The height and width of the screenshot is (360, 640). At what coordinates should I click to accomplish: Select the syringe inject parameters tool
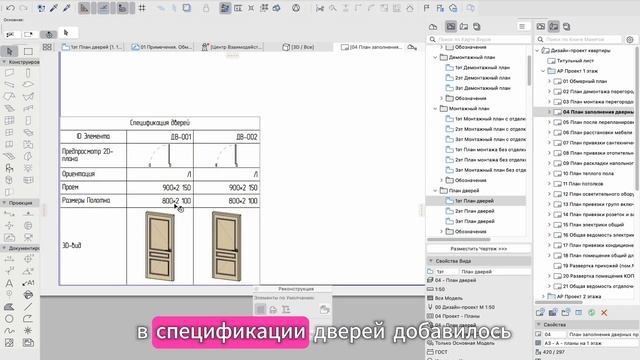(67, 8)
